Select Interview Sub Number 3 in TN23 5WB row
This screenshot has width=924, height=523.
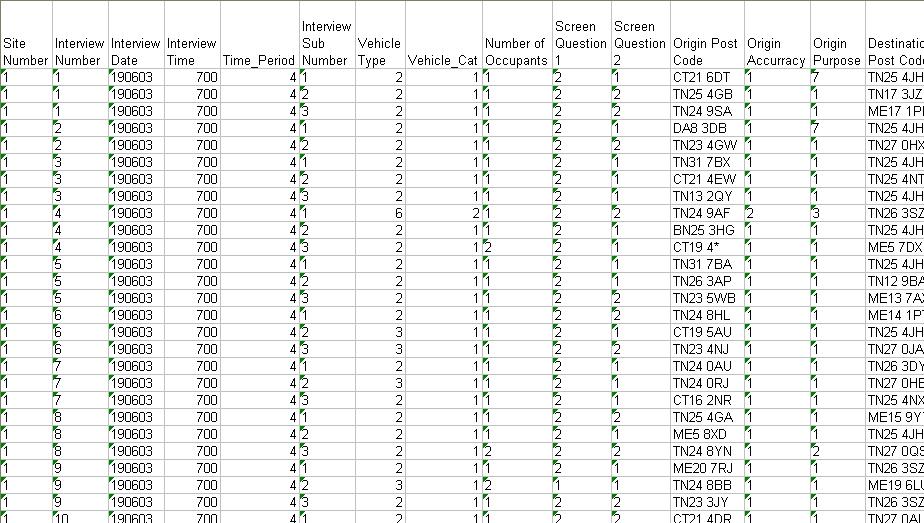[x=327, y=299]
